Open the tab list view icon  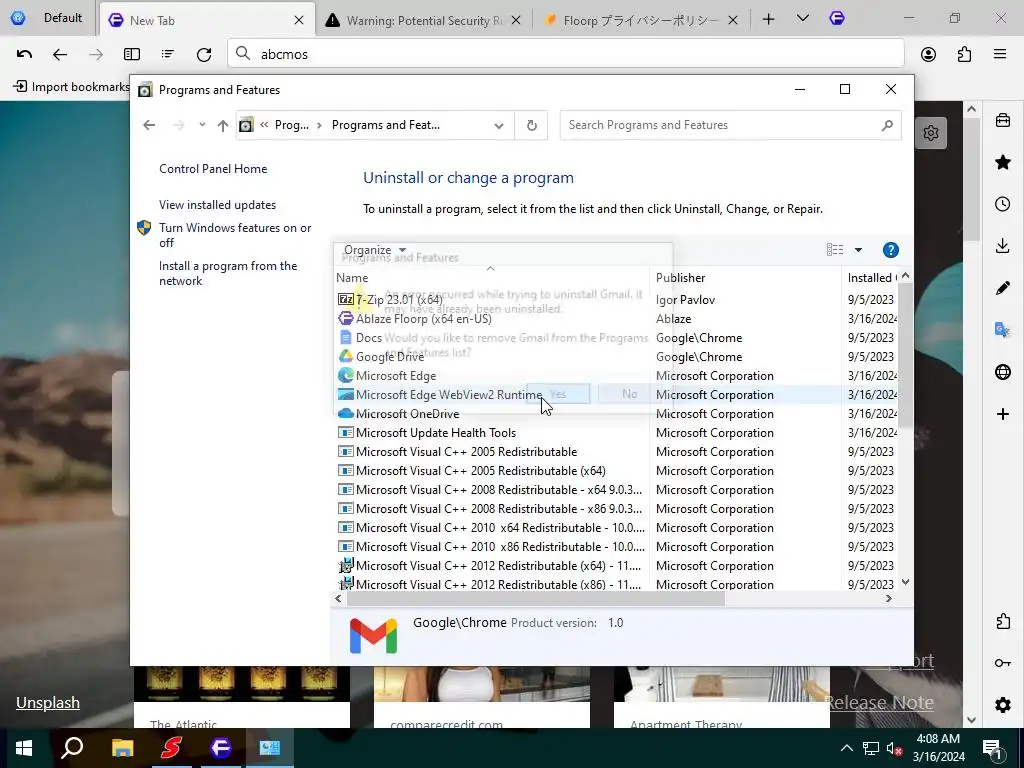click(x=168, y=54)
